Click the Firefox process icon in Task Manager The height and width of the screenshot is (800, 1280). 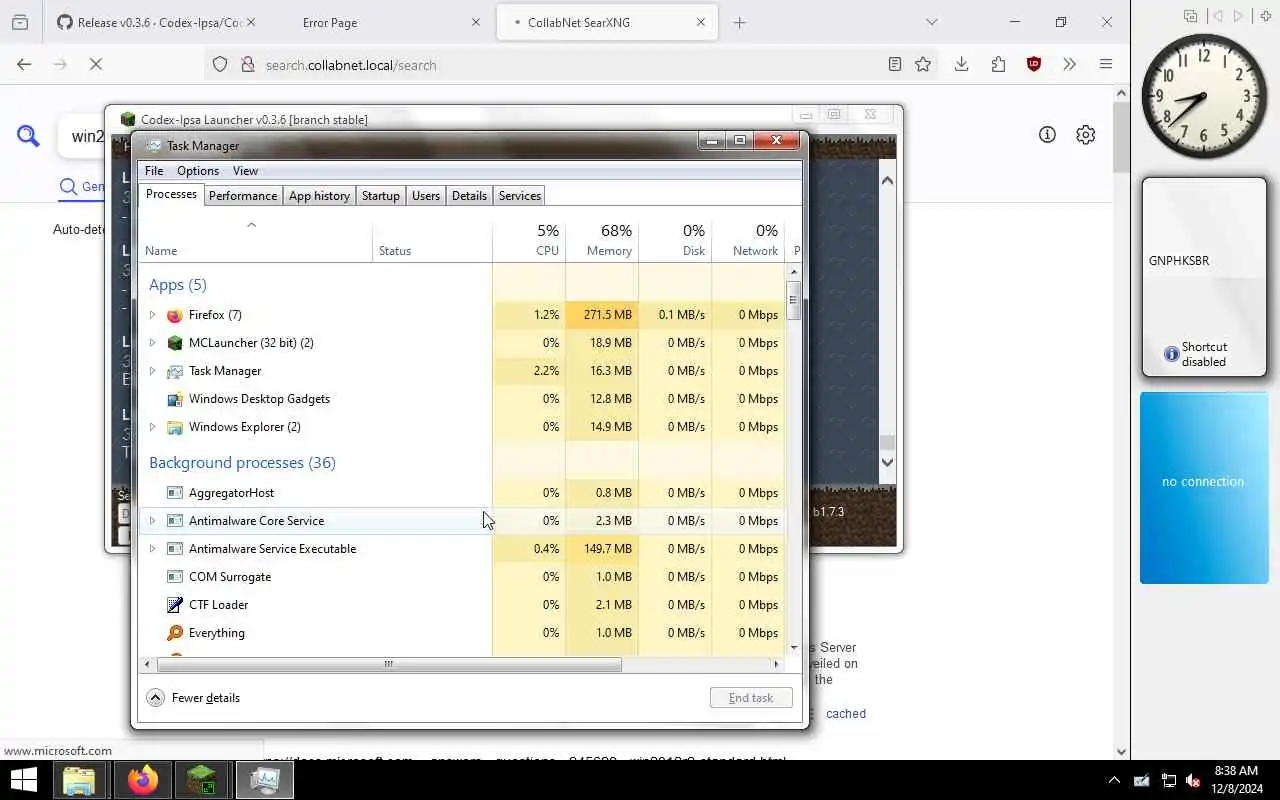point(175,315)
